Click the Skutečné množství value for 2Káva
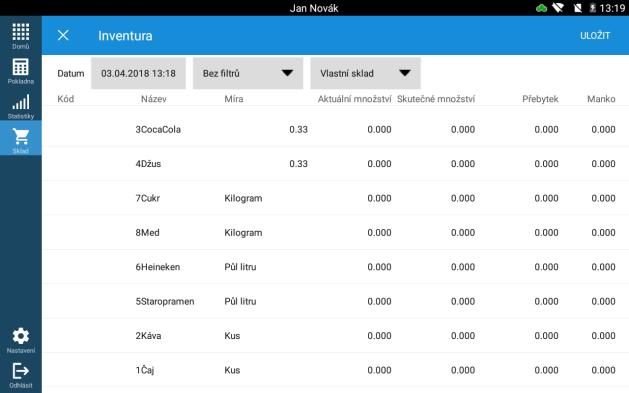This screenshot has height=393, width=629. (463, 336)
